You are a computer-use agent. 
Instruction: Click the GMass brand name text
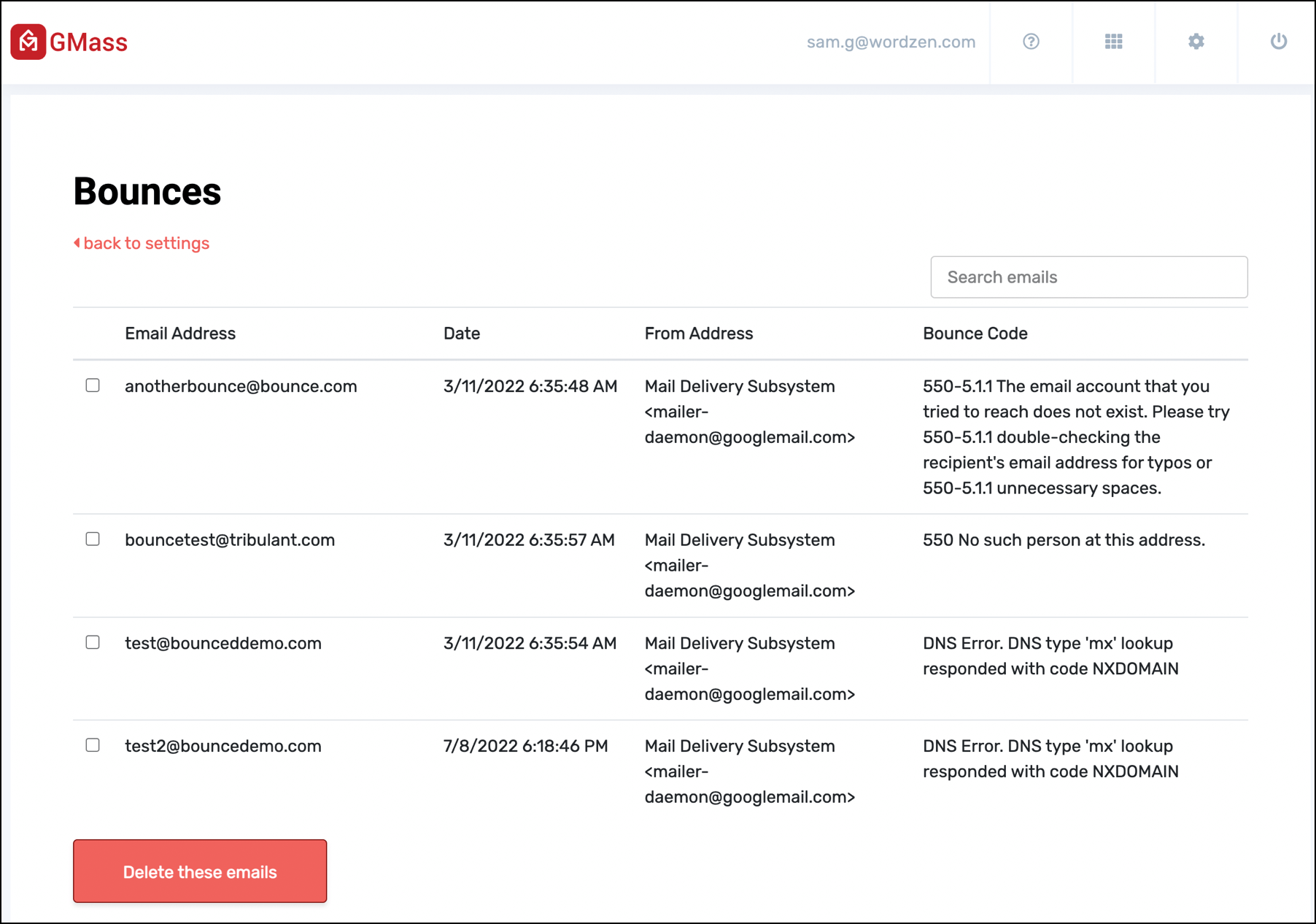pyautogui.click(x=88, y=42)
